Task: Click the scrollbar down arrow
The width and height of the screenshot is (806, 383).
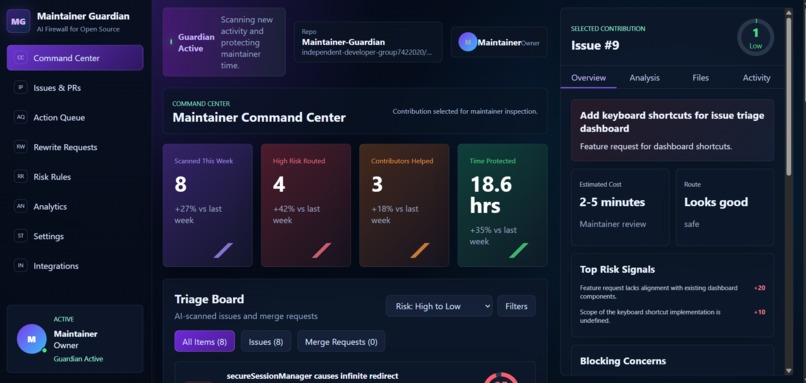Action: click(x=789, y=370)
